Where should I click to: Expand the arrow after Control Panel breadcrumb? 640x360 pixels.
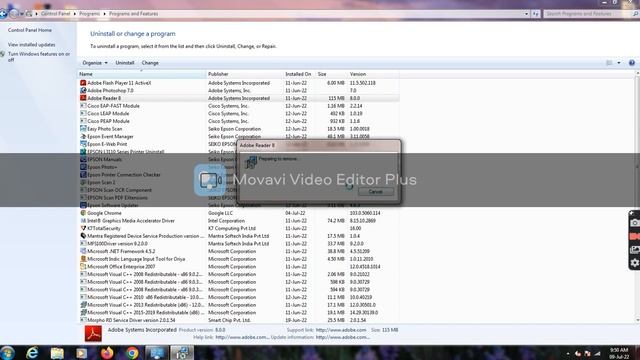(x=74, y=14)
